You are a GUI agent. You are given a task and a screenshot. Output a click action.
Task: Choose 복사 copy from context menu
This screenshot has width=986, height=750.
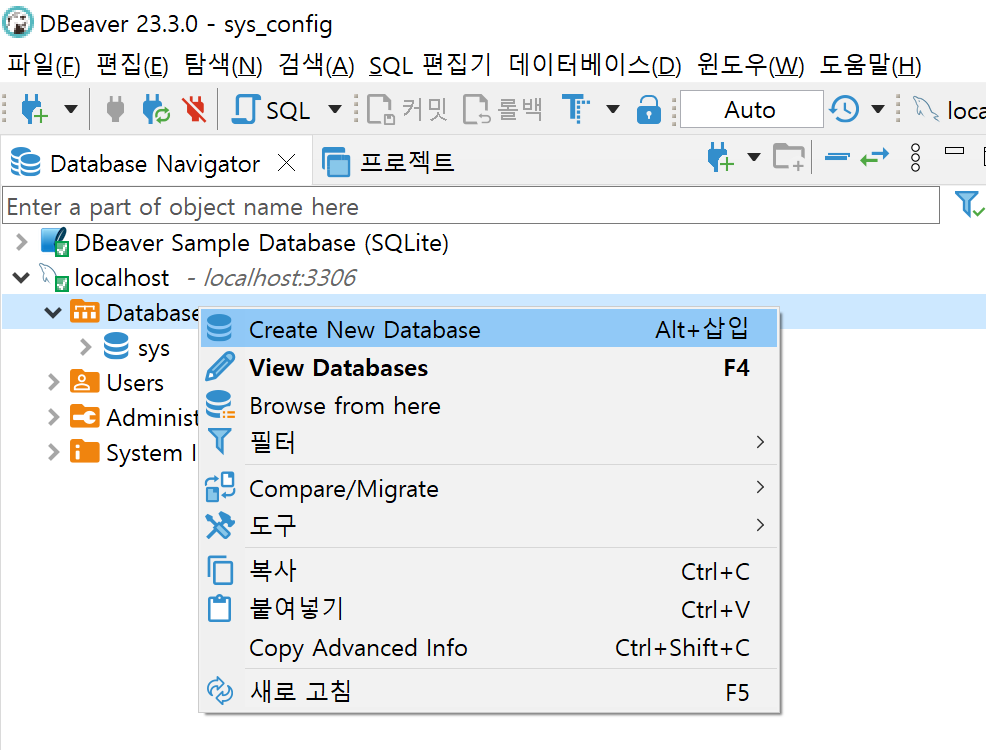point(489,571)
